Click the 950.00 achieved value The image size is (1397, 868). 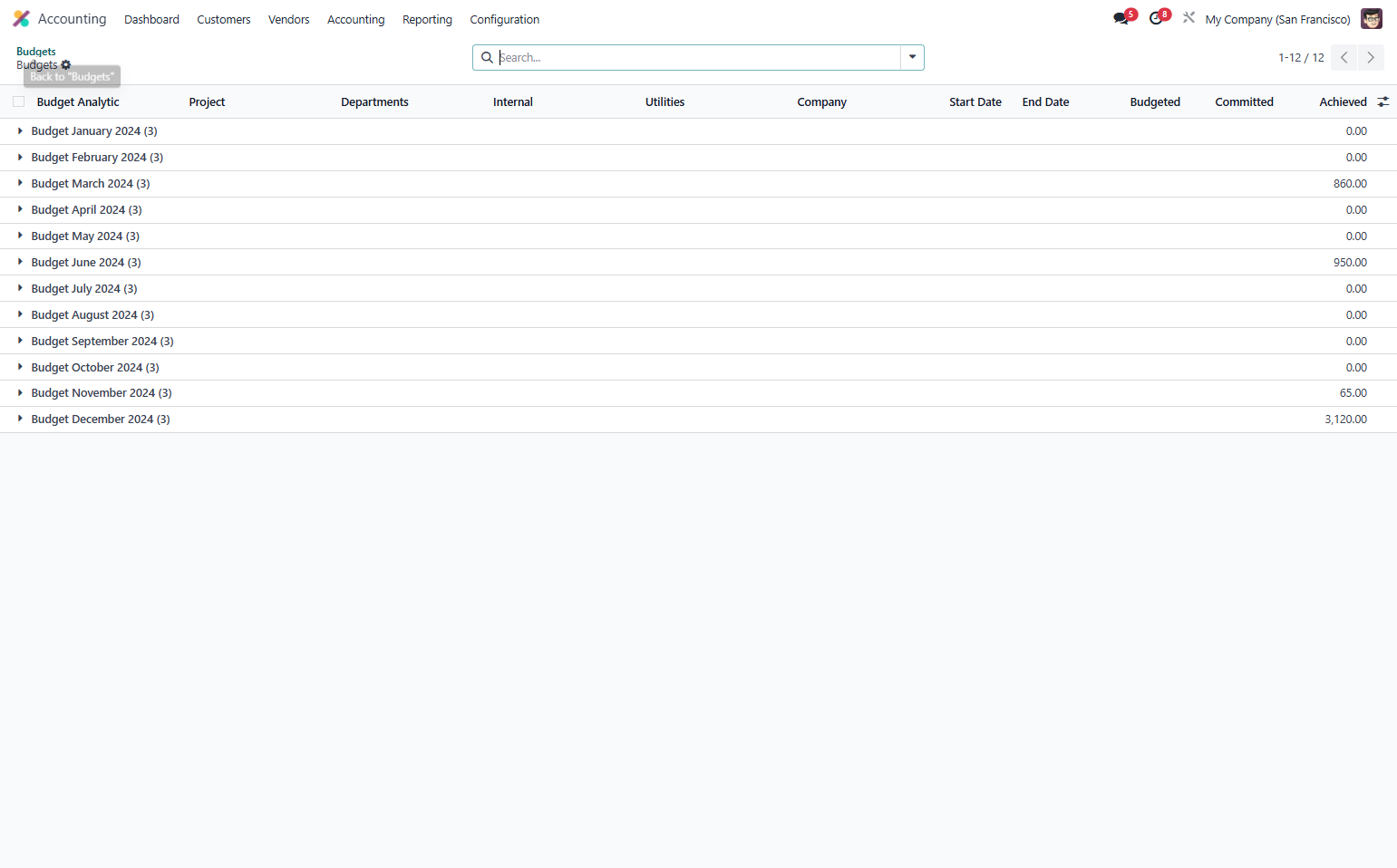tap(1350, 263)
